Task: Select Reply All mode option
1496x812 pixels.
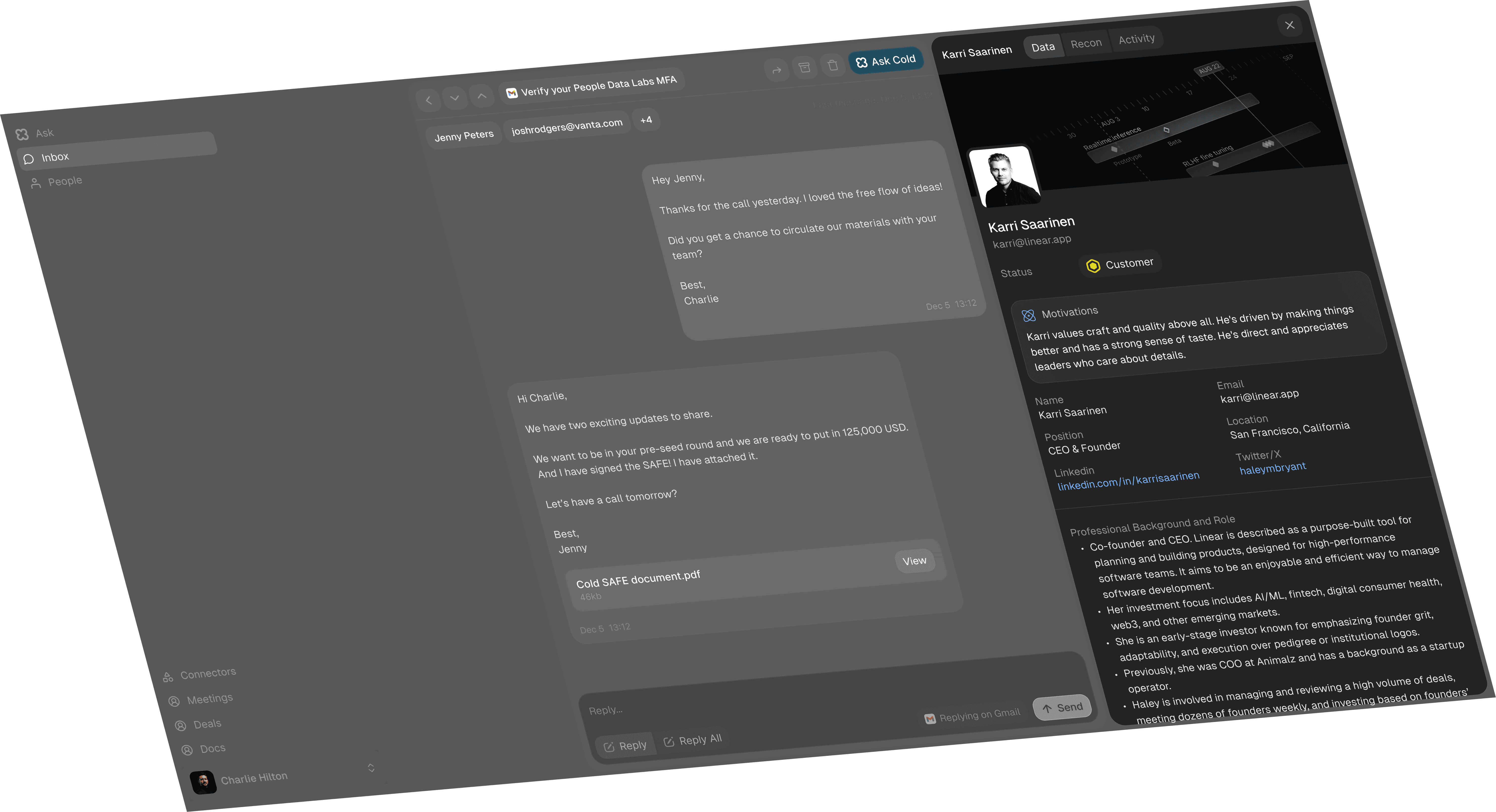Action: tap(693, 740)
